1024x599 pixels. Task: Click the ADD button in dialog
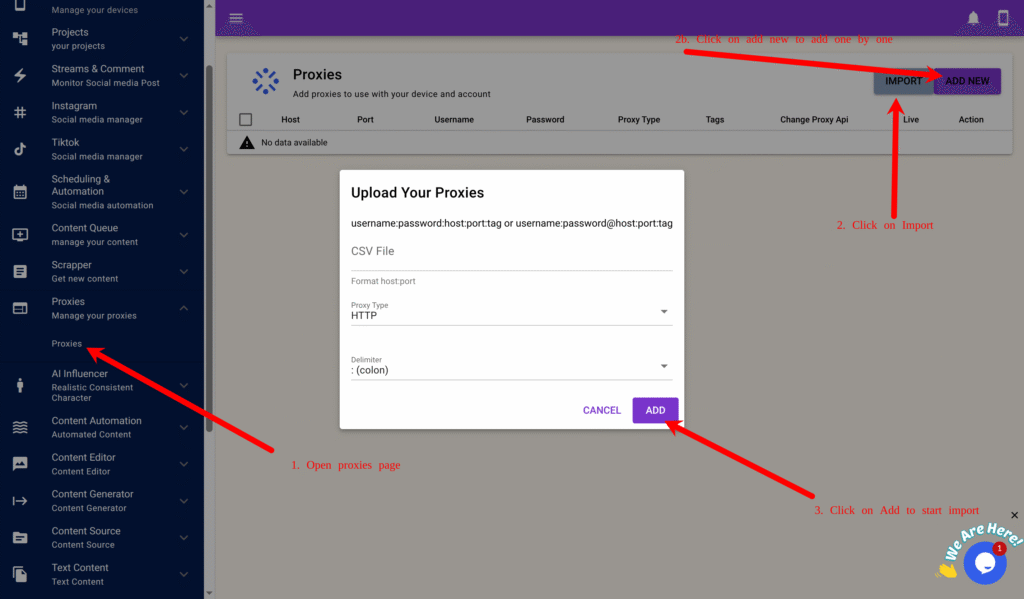(x=655, y=410)
